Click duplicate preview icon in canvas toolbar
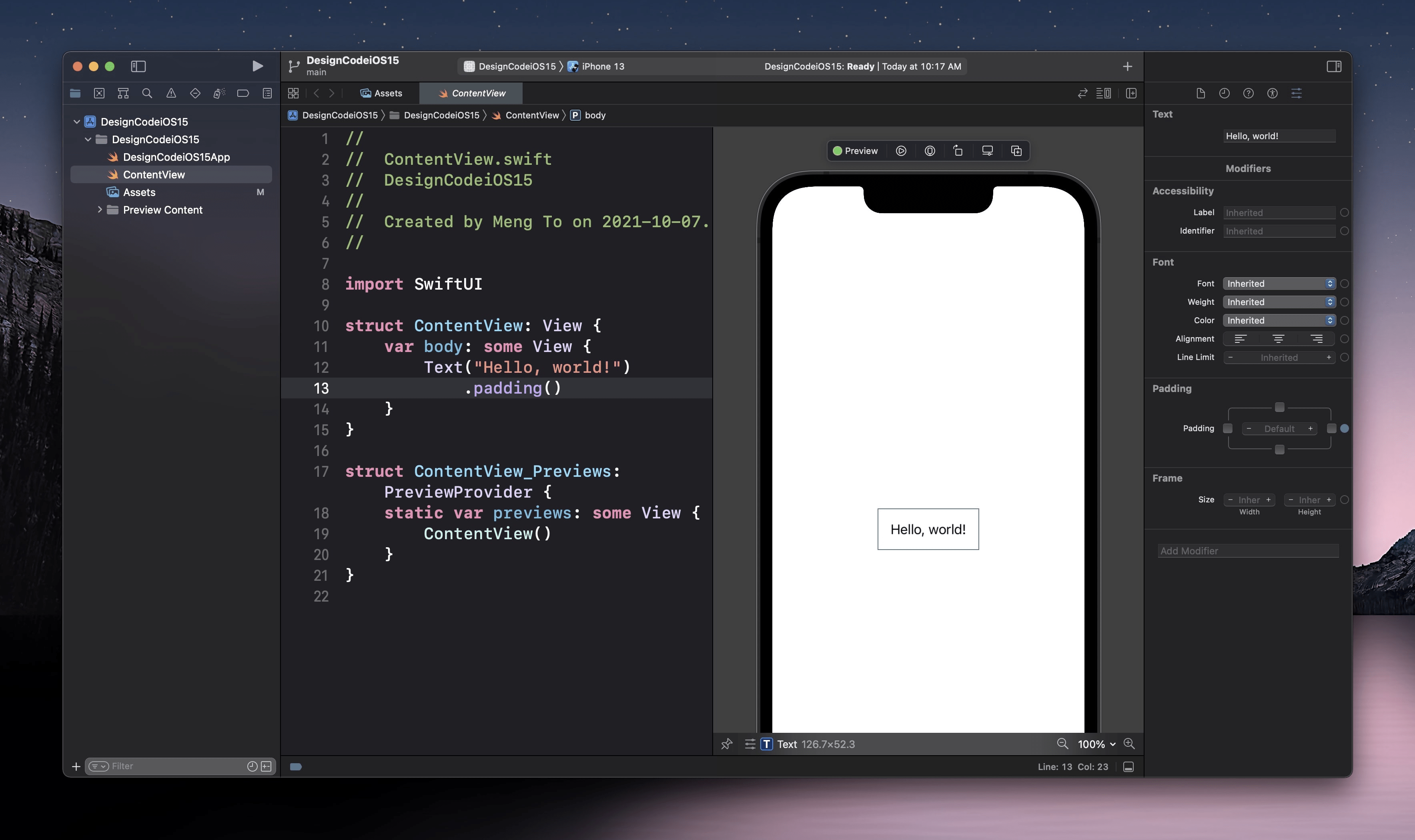1415x840 pixels. click(x=1016, y=150)
